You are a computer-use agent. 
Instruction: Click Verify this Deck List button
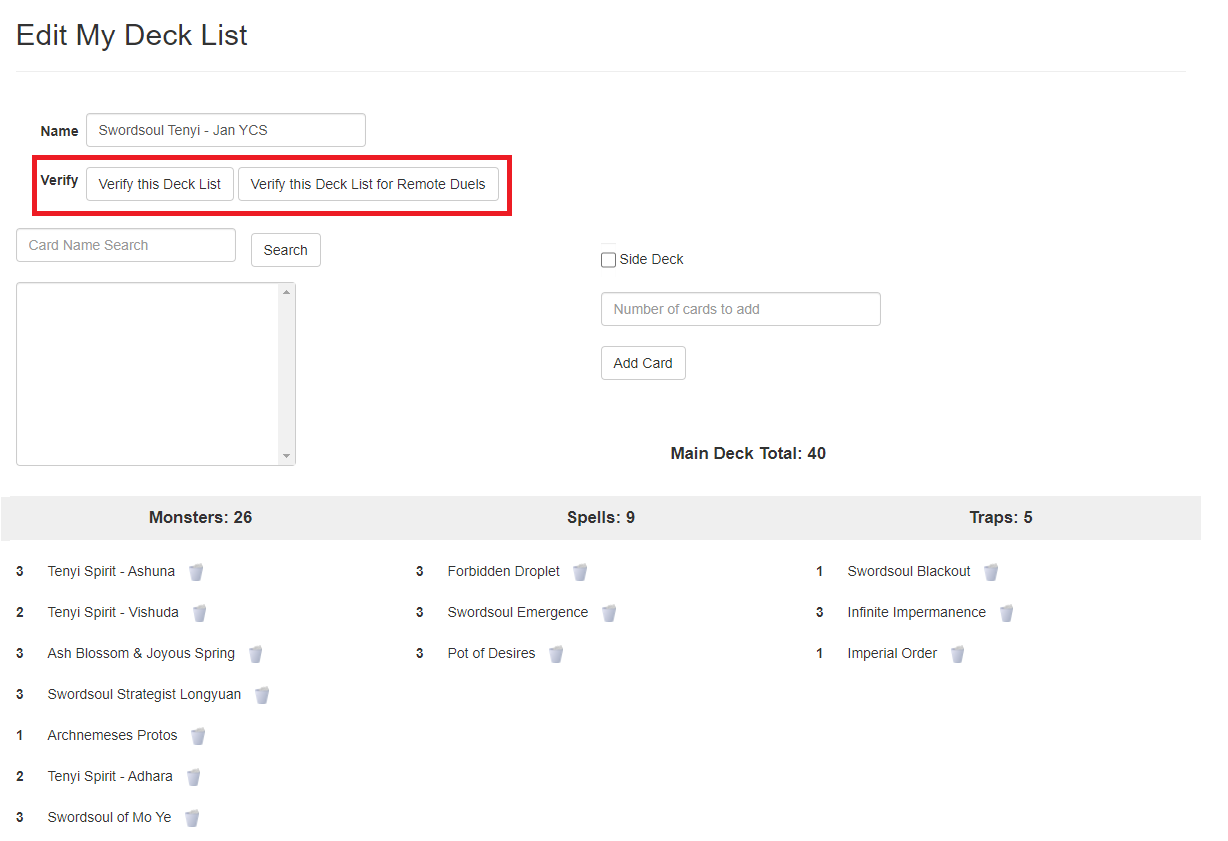pyautogui.click(x=160, y=184)
